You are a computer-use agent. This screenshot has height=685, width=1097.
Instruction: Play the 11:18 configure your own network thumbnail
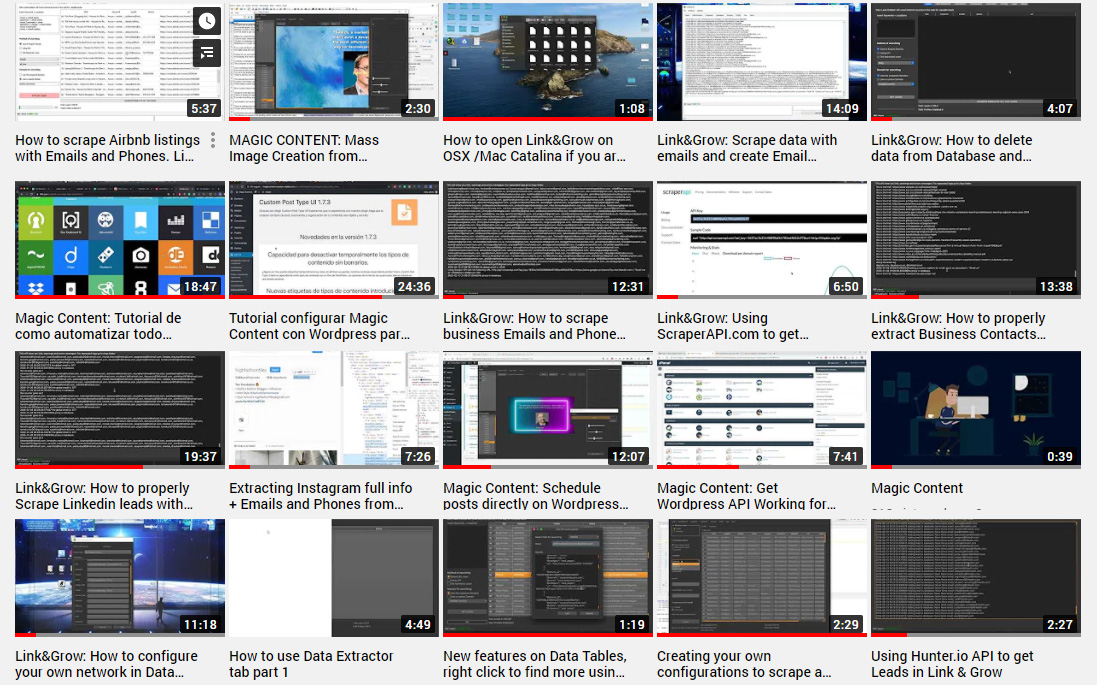tap(120, 577)
